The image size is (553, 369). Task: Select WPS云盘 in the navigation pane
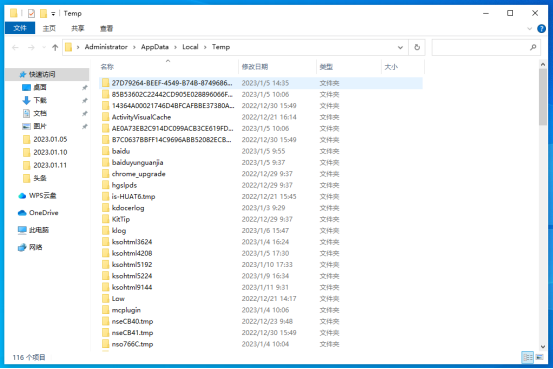click(x=37, y=195)
